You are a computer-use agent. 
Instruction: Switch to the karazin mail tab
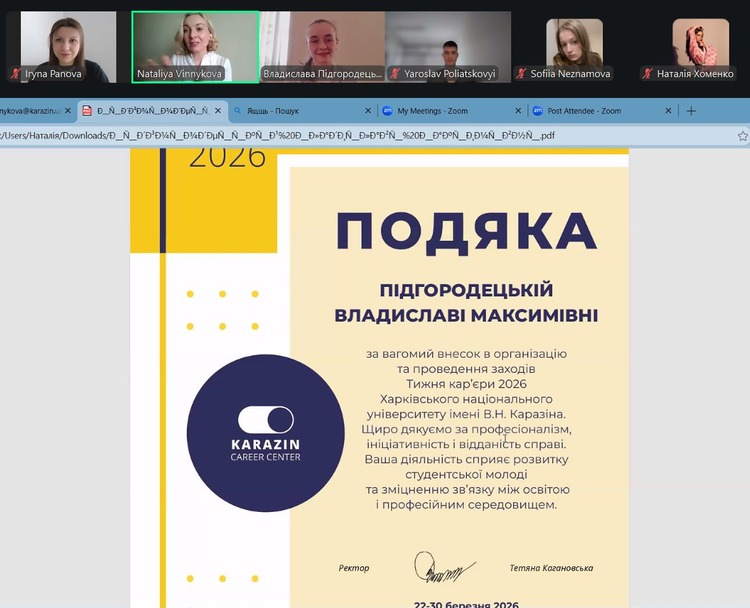pyautogui.click(x=30, y=111)
